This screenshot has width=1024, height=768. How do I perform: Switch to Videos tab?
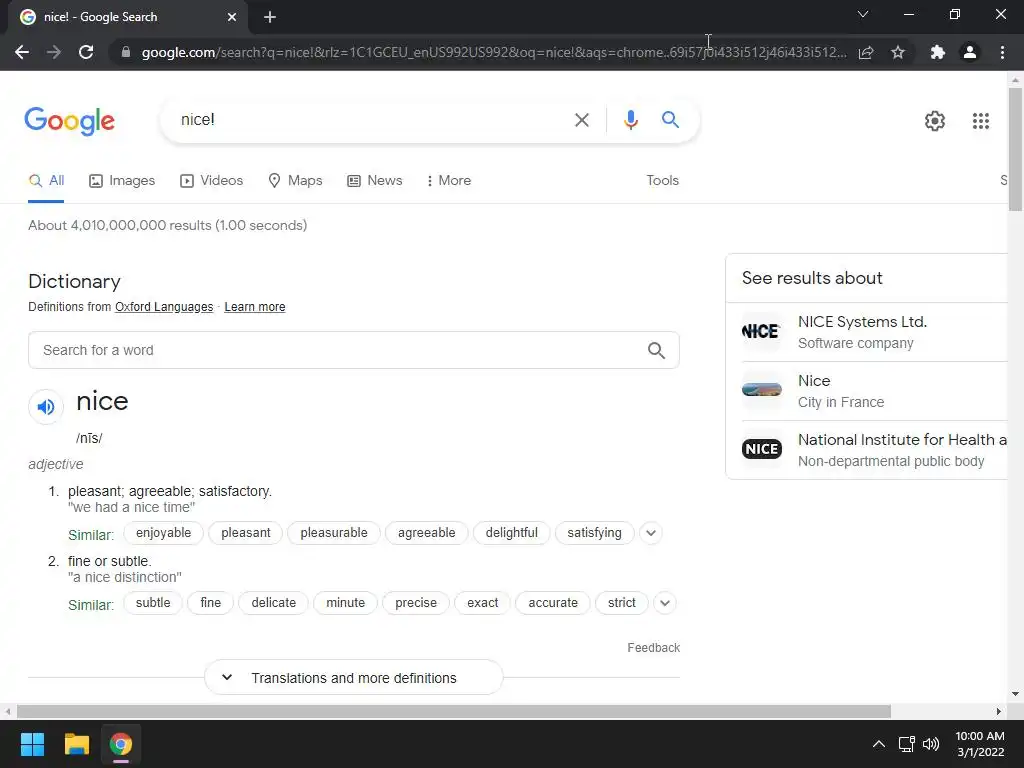pyautogui.click(x=212, y=181)
